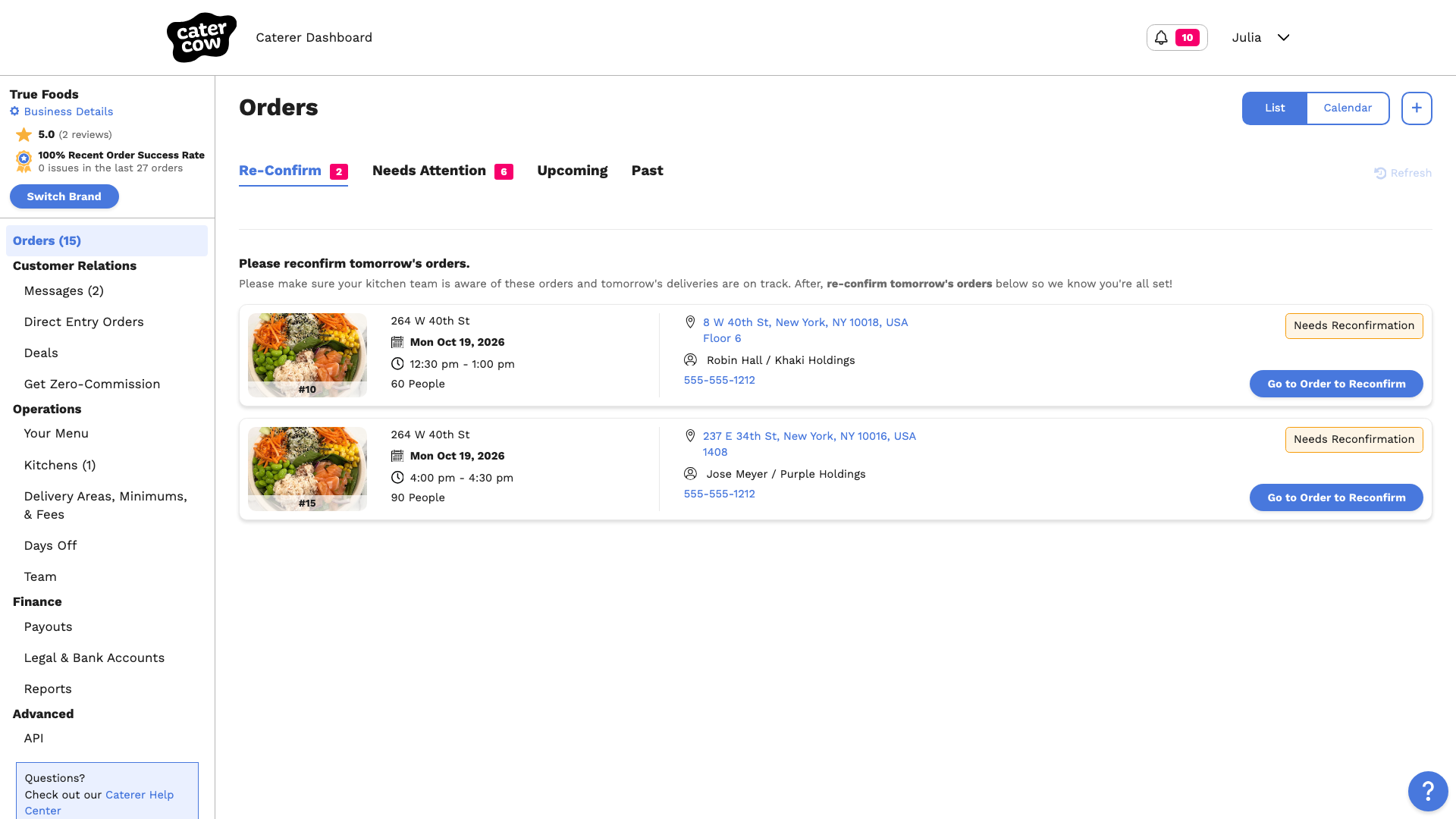Click the order success rate ribbon badge
The width and height of the screenshot is (1456, 819).
pos(24,161)
